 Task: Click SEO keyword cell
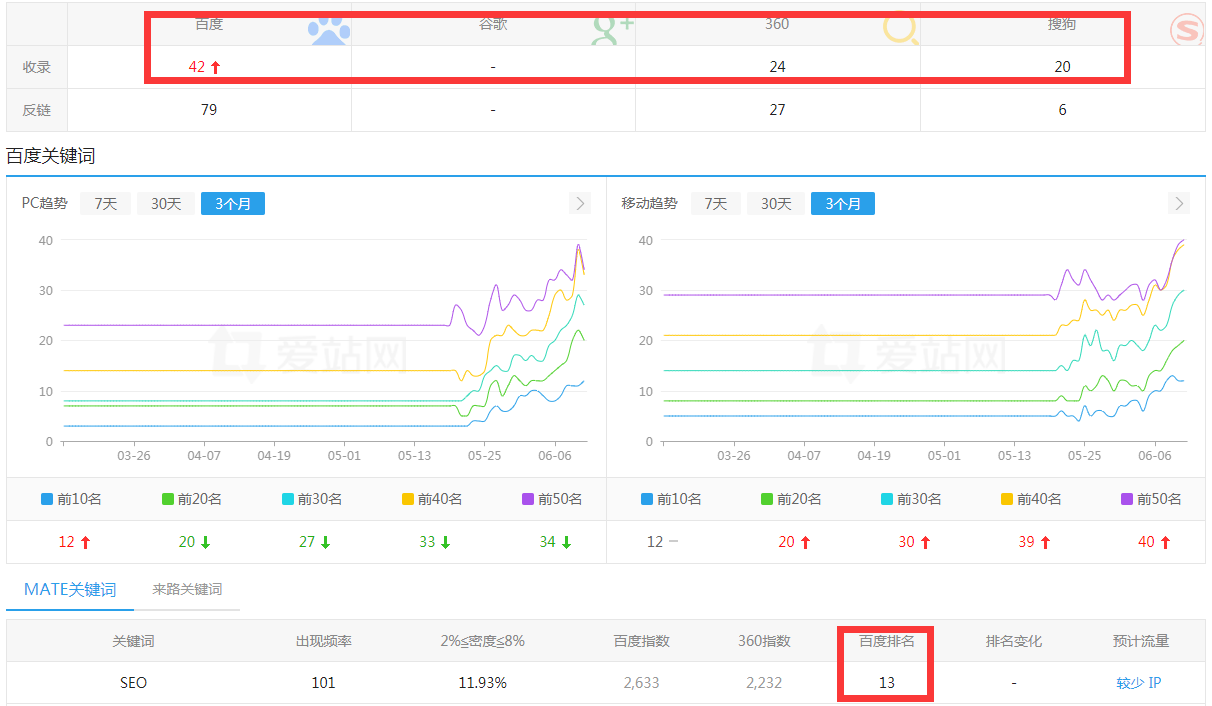[x=133, y=683]
